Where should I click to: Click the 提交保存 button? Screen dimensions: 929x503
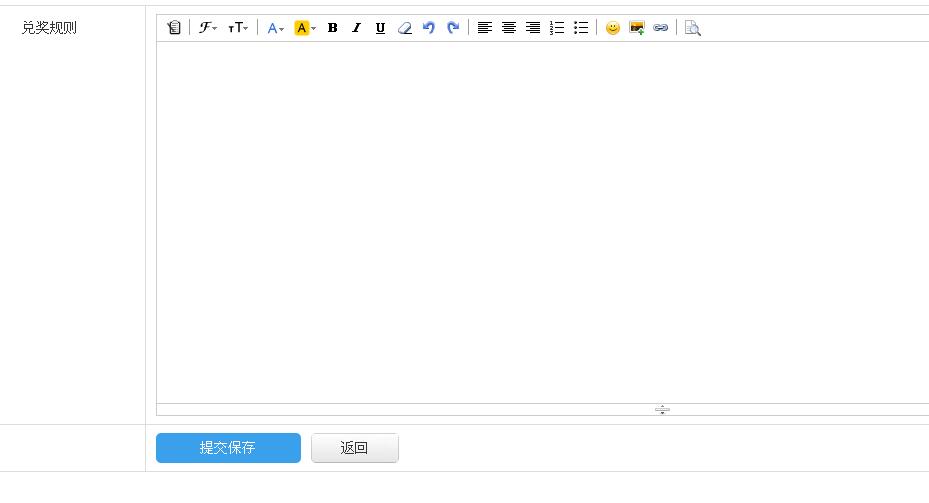(x=228, y=448)
